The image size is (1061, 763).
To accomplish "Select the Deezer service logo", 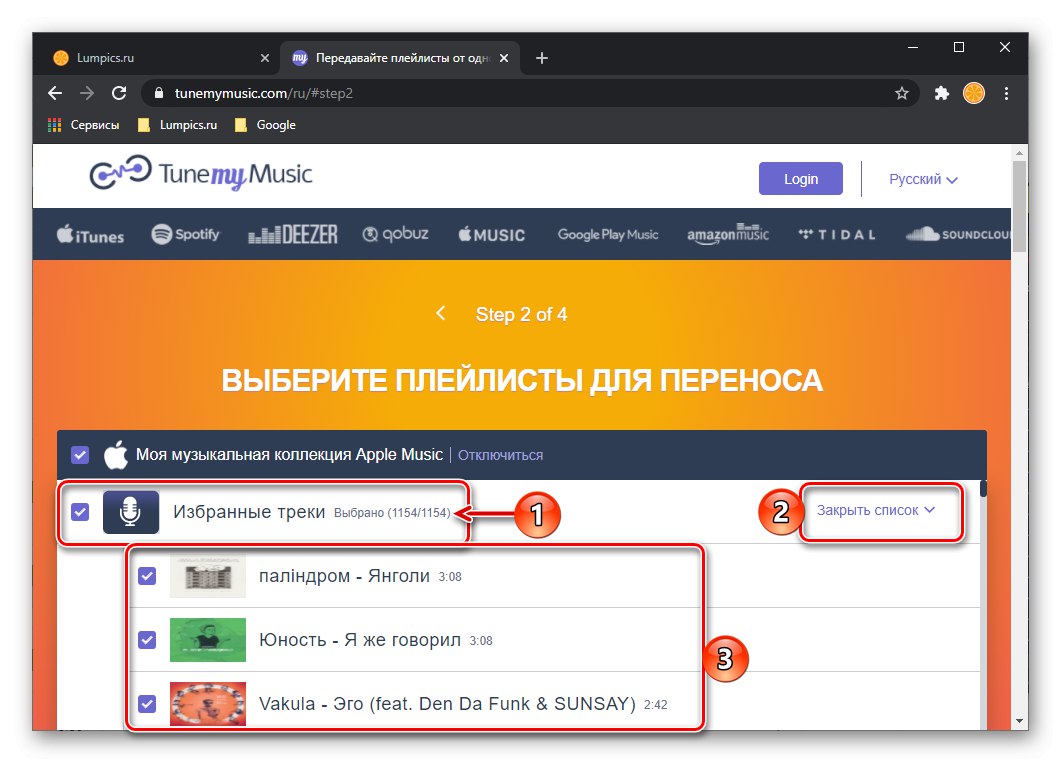I will (x=292, y=234).
